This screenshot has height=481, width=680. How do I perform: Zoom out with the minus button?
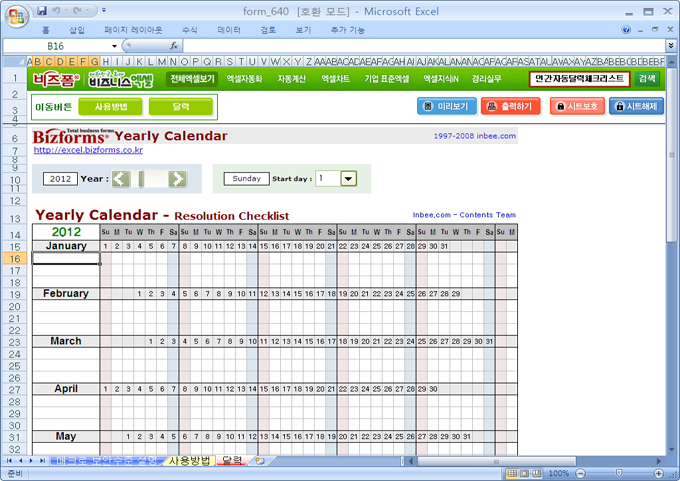click(581, 473)
